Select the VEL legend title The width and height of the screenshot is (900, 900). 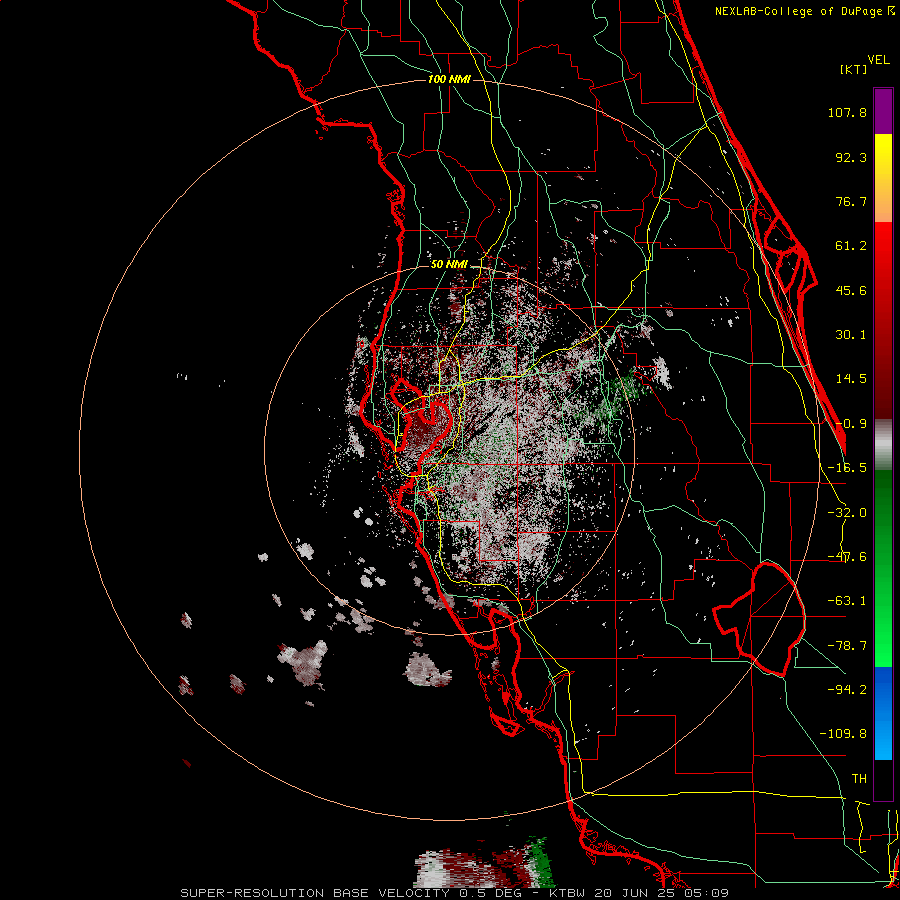pyautogui.click(x=879, y=59)
